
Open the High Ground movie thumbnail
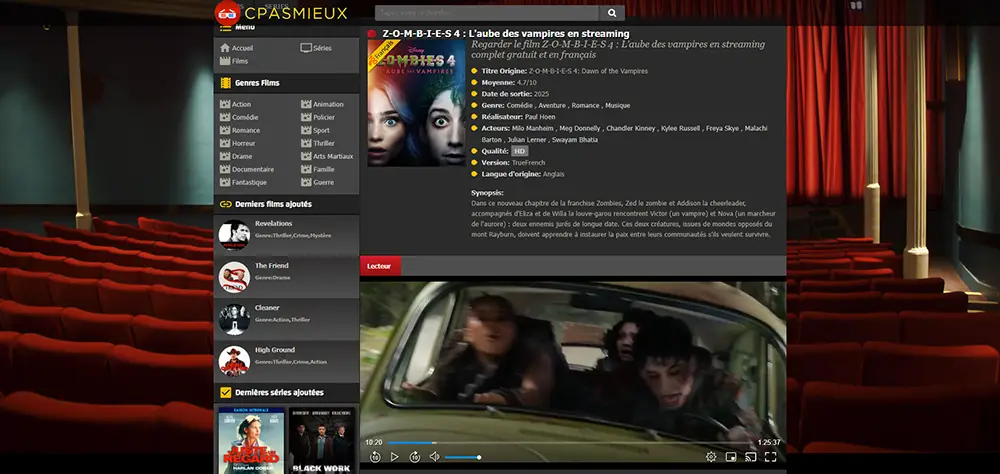pos(234,362)
